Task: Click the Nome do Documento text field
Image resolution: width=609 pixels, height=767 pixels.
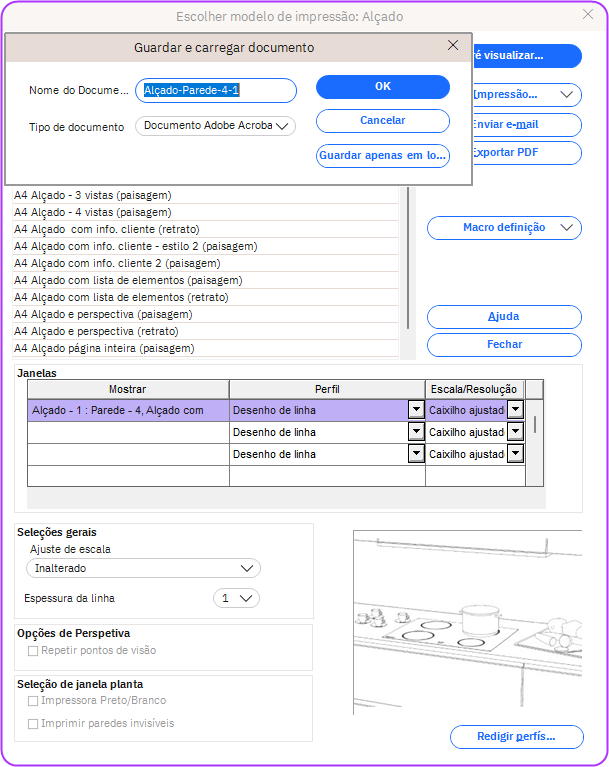Action: click(x=216, y=91)
